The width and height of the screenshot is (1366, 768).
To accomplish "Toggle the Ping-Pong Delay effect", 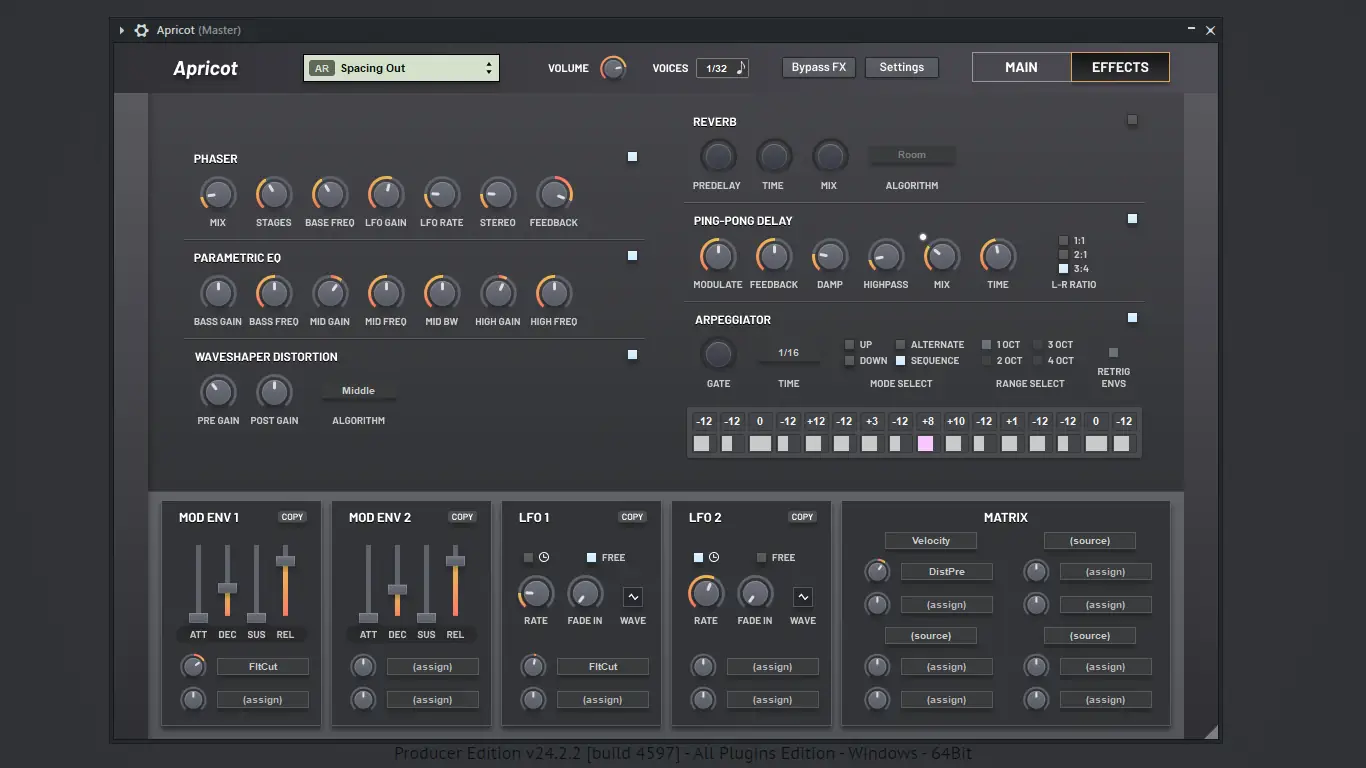I will (x=1132, y=219).
